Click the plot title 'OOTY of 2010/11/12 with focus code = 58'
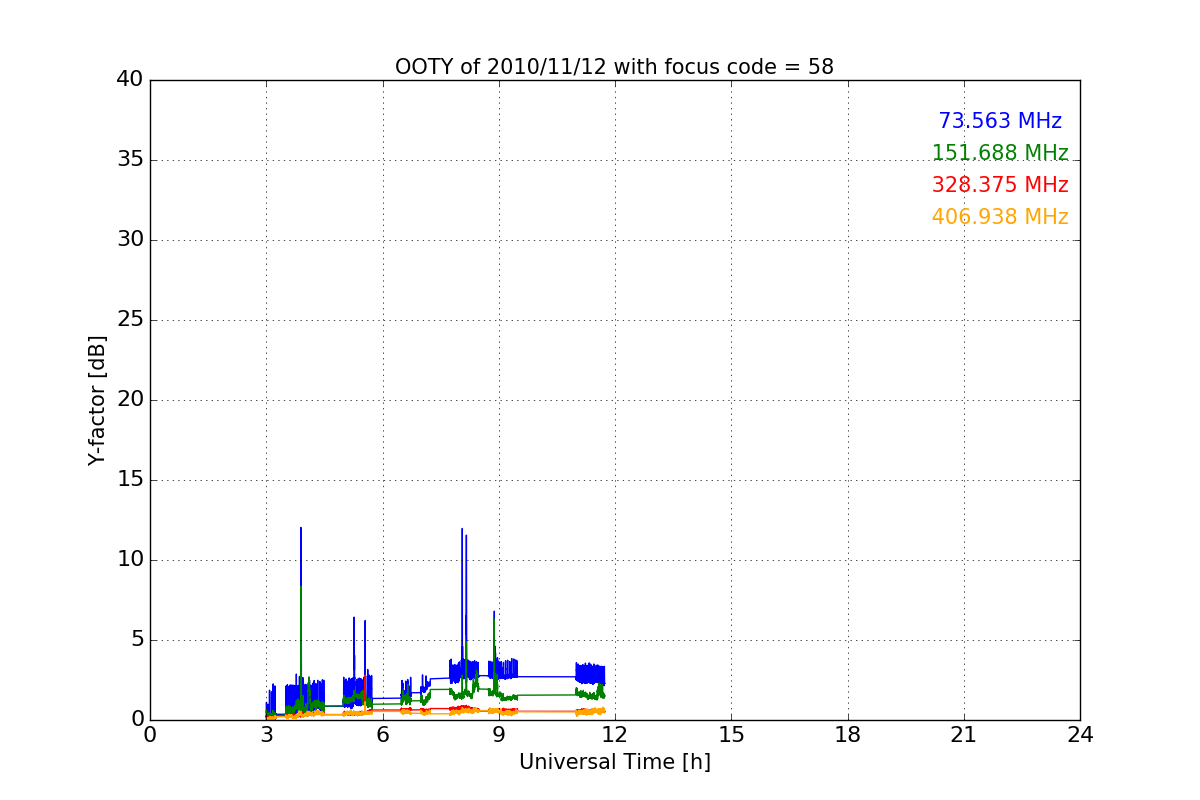 (x=614, y=67)
